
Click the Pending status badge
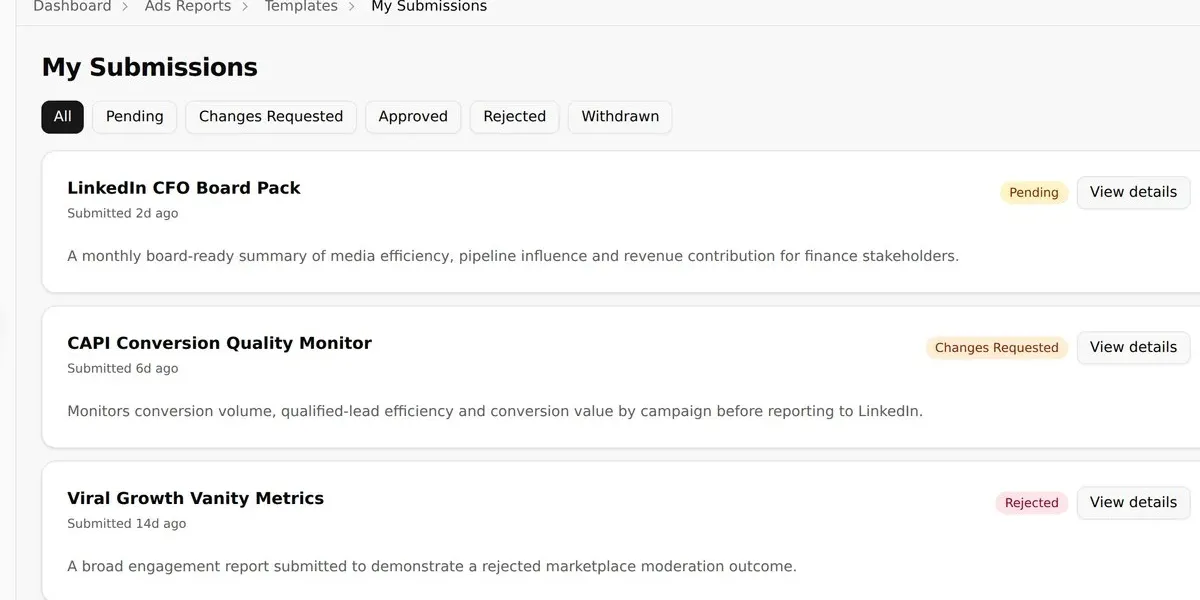tap(1034, 193)
